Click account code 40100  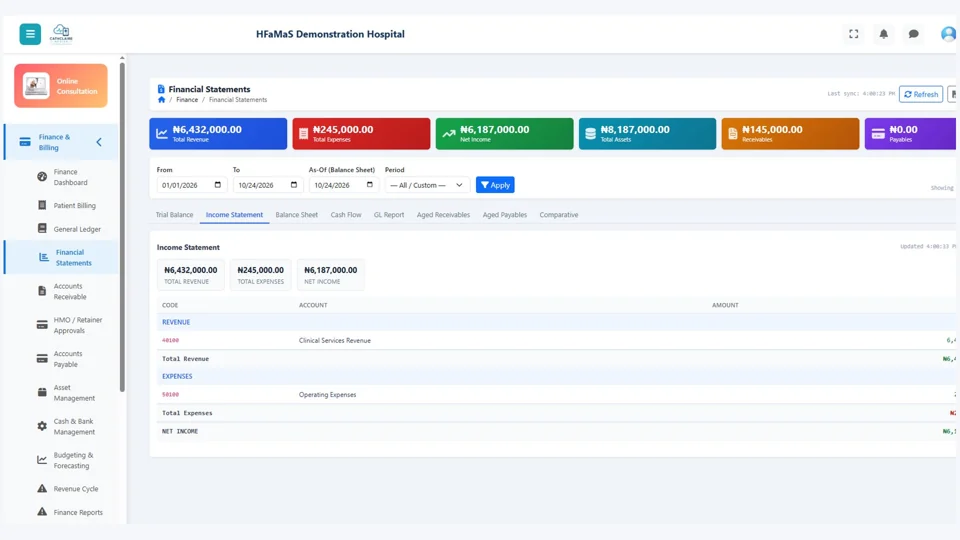coord(170,340)
